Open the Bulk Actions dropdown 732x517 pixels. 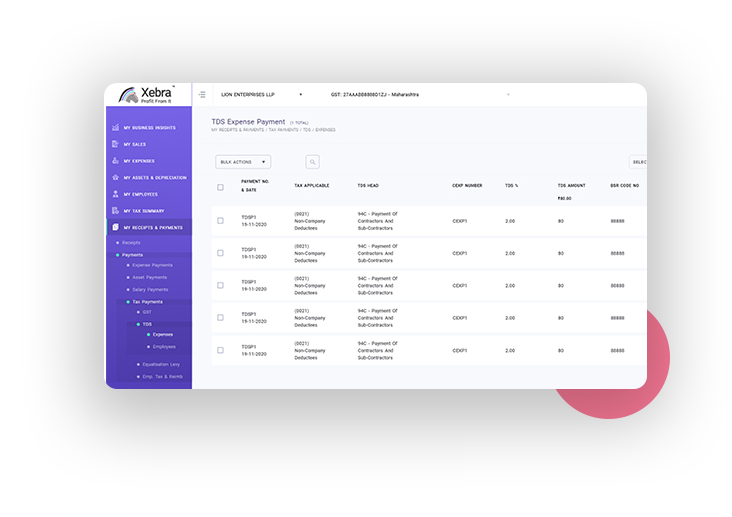point(243,162)
